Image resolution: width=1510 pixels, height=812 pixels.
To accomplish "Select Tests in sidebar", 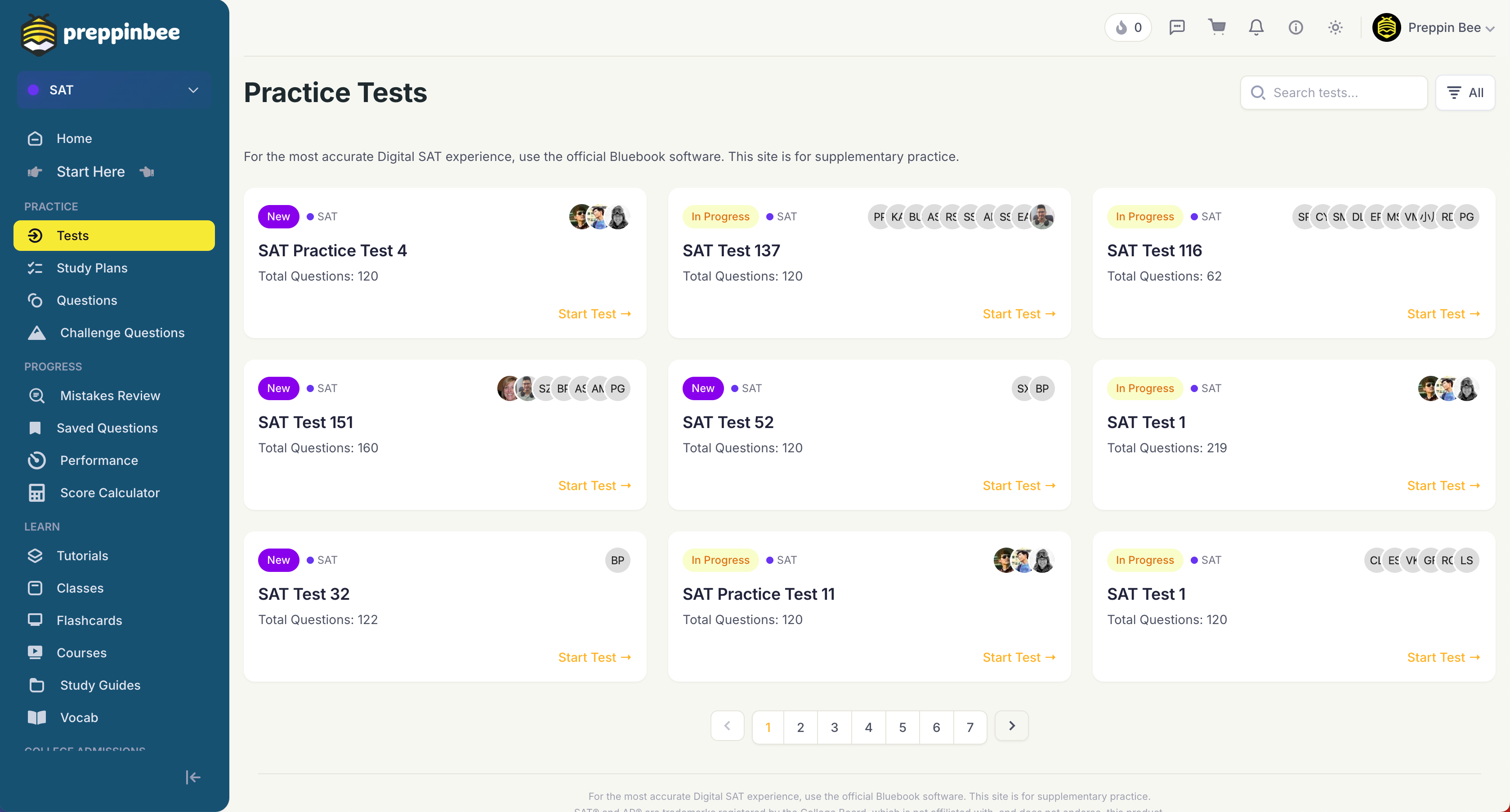I will point(114,236).
